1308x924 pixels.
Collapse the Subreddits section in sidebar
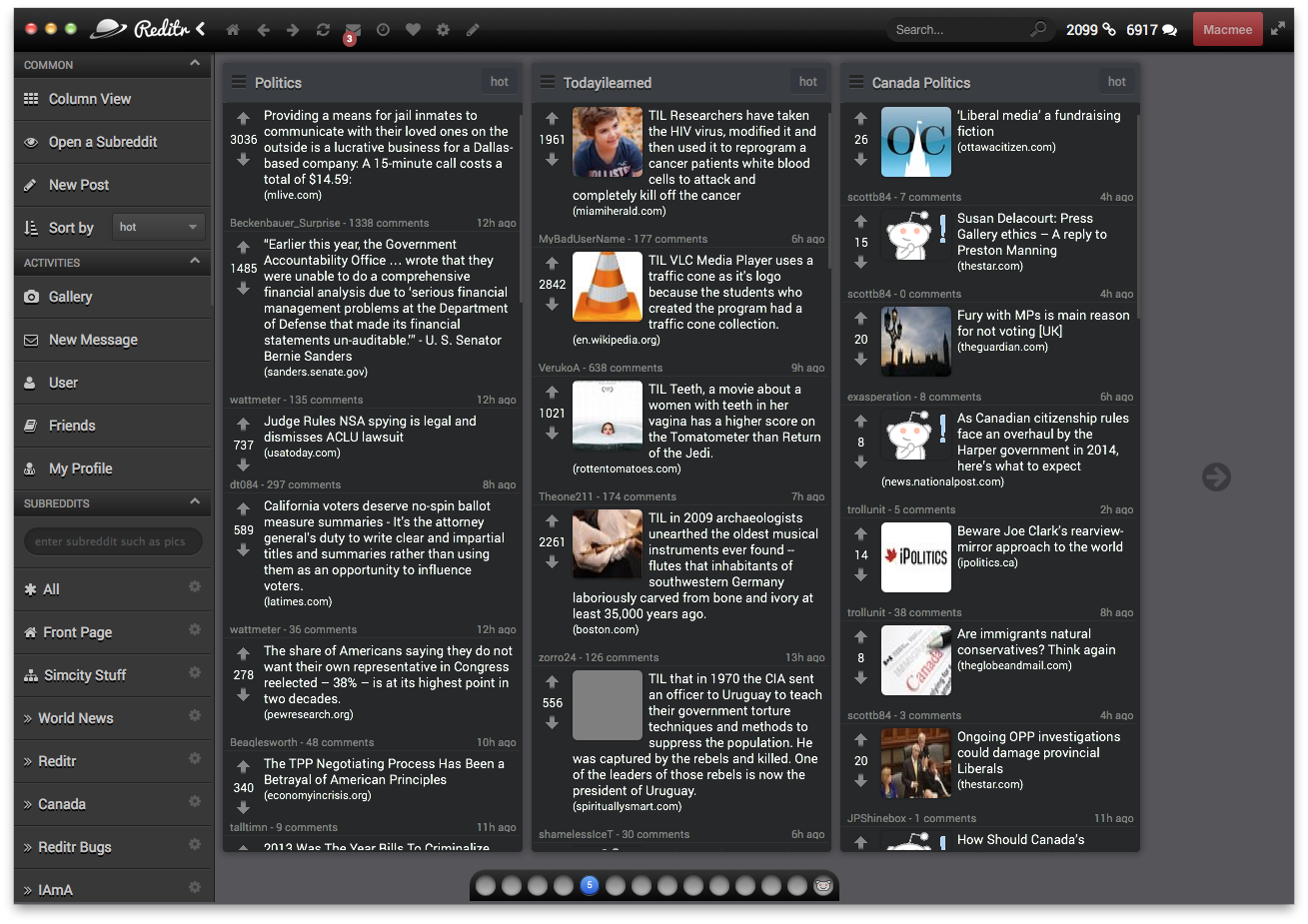(195, 502)
